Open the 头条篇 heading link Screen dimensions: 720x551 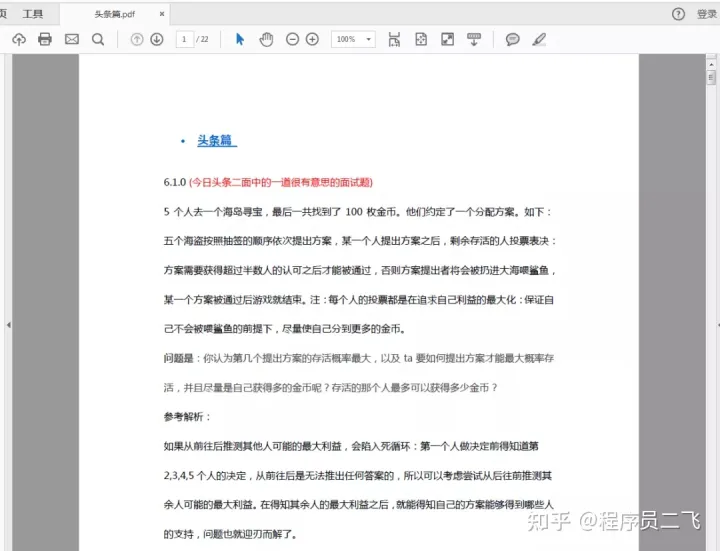(x=217, y=140)
